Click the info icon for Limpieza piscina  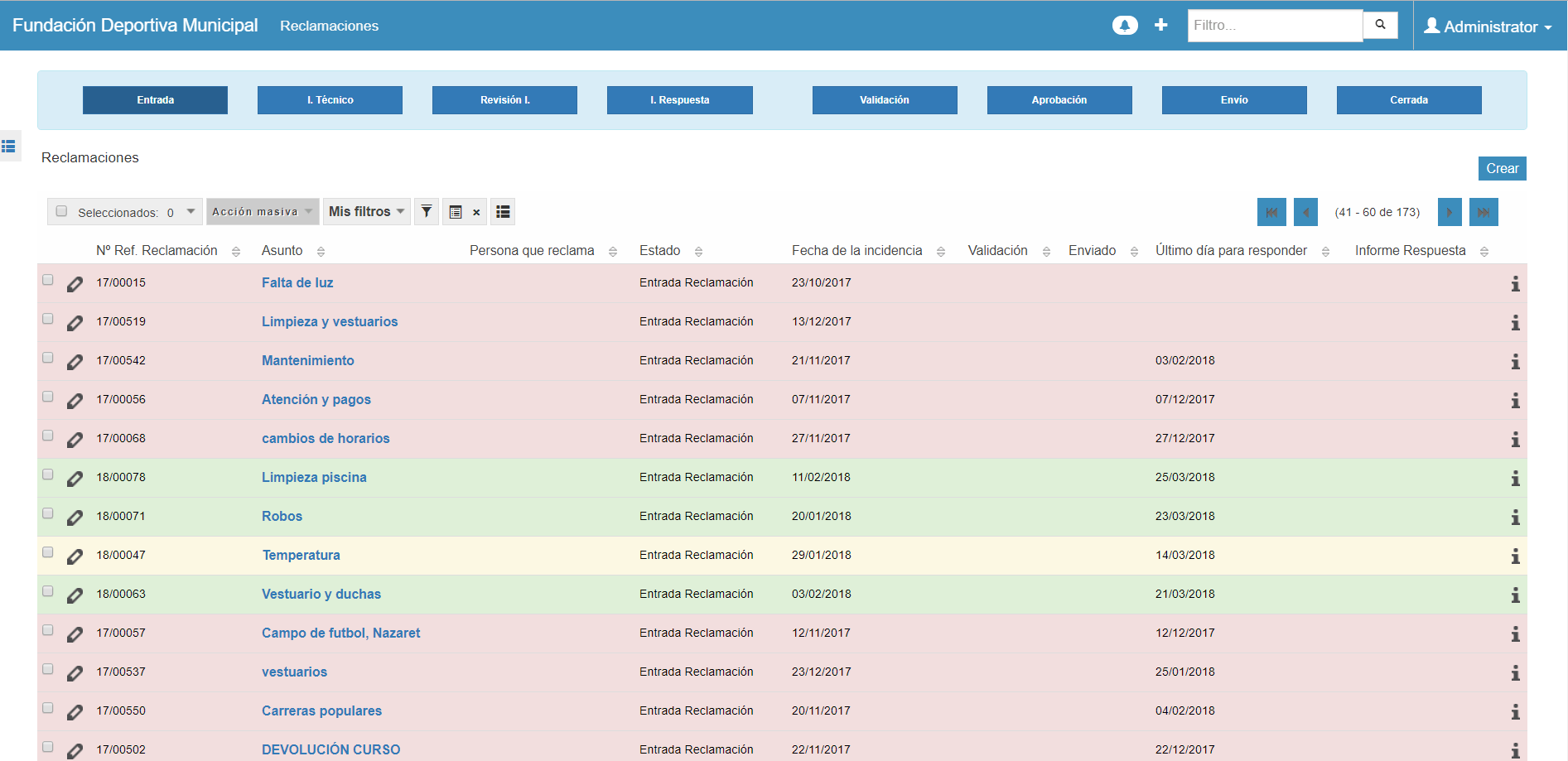pyautogui.click(x=1516, y=478)
